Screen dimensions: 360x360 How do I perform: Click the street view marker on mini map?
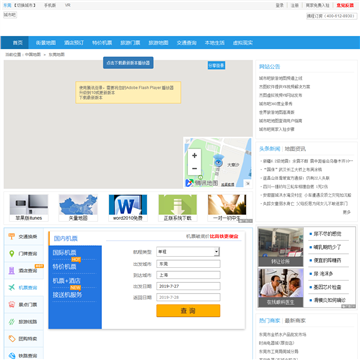pos(218,161)
